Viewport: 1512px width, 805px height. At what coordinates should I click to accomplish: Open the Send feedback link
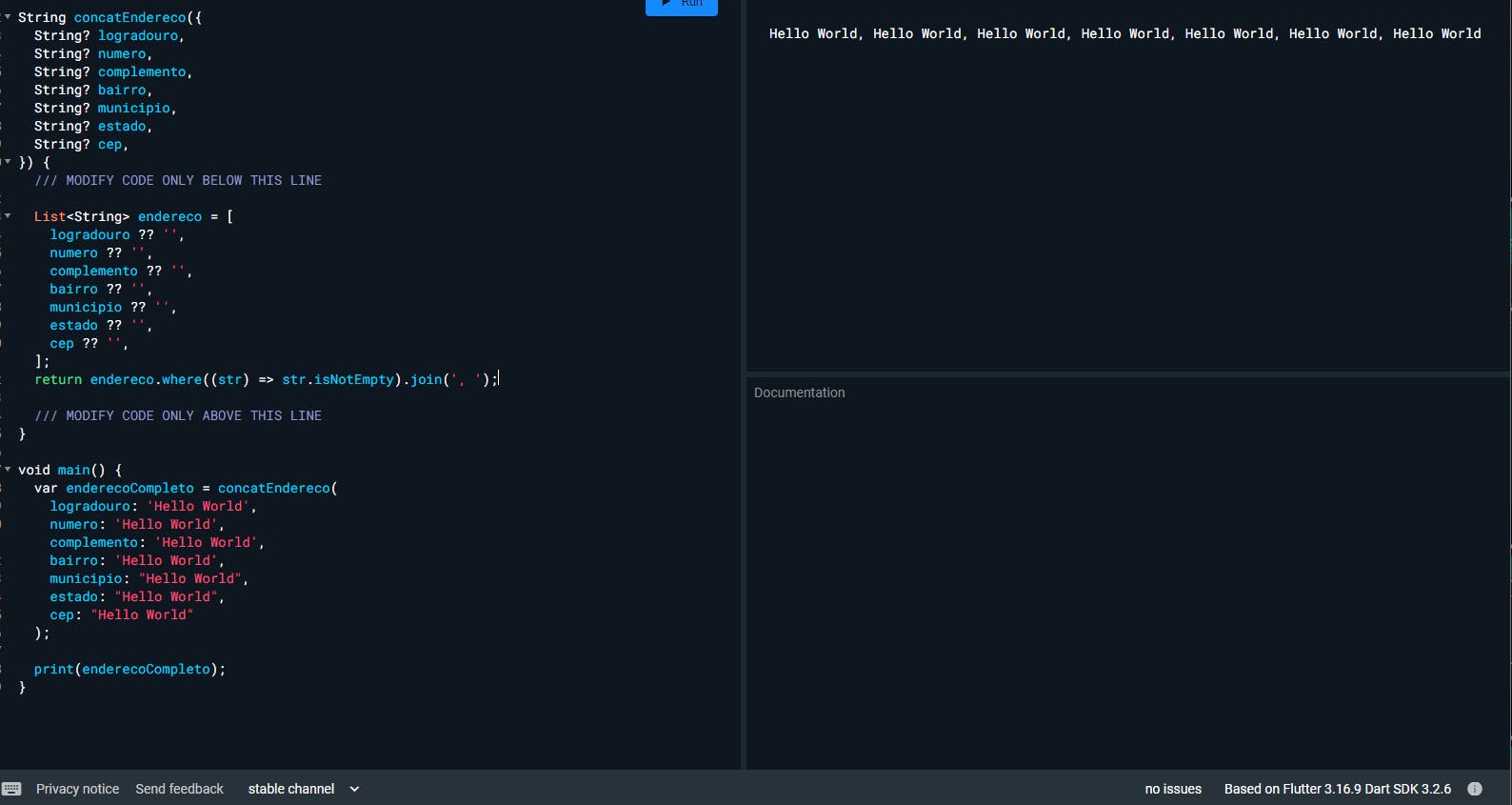coord(179,789)
